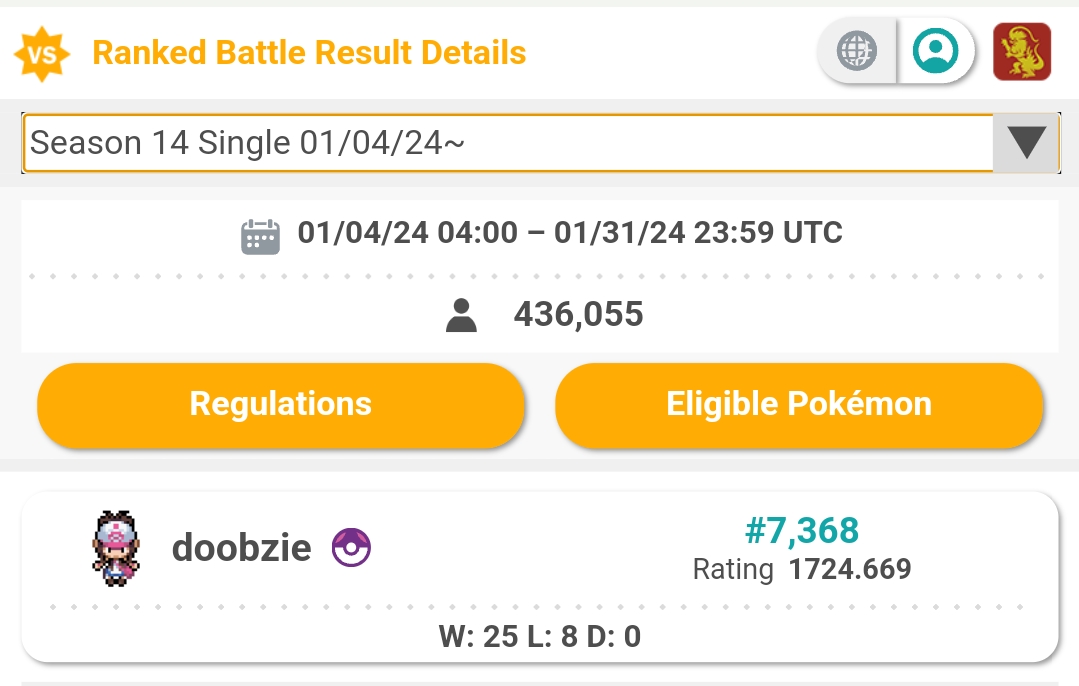Select the doobzie trainer name

click(x=242, y=548)
